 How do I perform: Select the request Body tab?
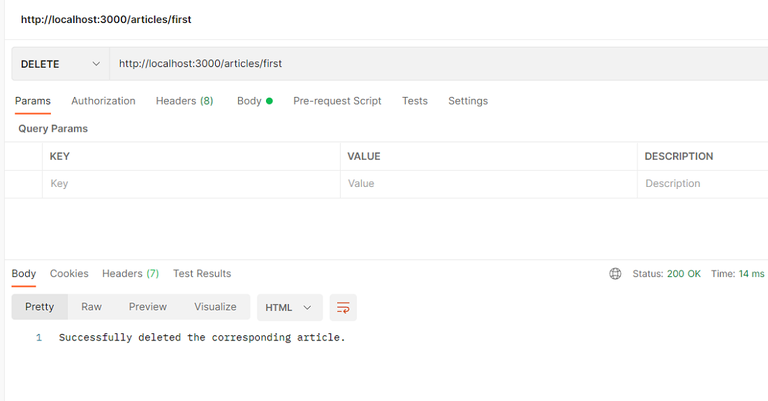click(249, 101)
